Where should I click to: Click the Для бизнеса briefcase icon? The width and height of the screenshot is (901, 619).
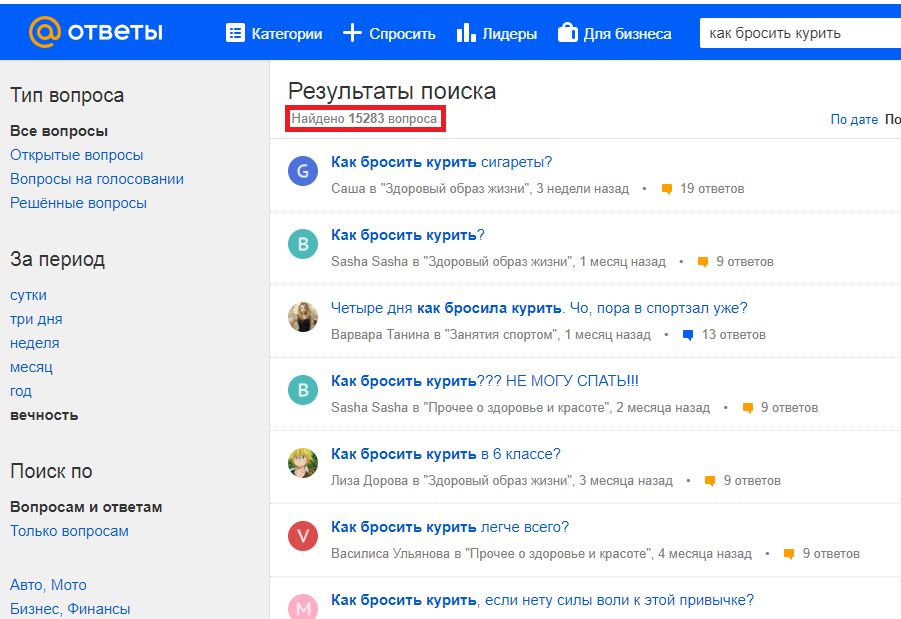pyautogui.click(x=568, y=32)
